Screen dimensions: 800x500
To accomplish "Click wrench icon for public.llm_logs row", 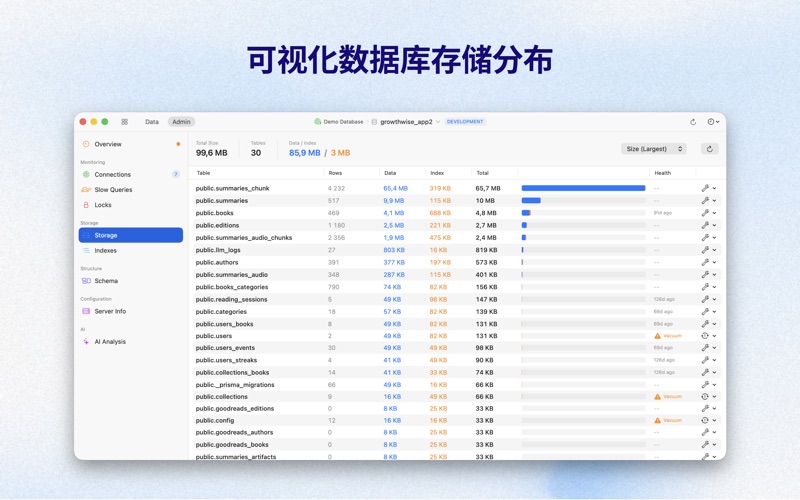I will [705, 250].
